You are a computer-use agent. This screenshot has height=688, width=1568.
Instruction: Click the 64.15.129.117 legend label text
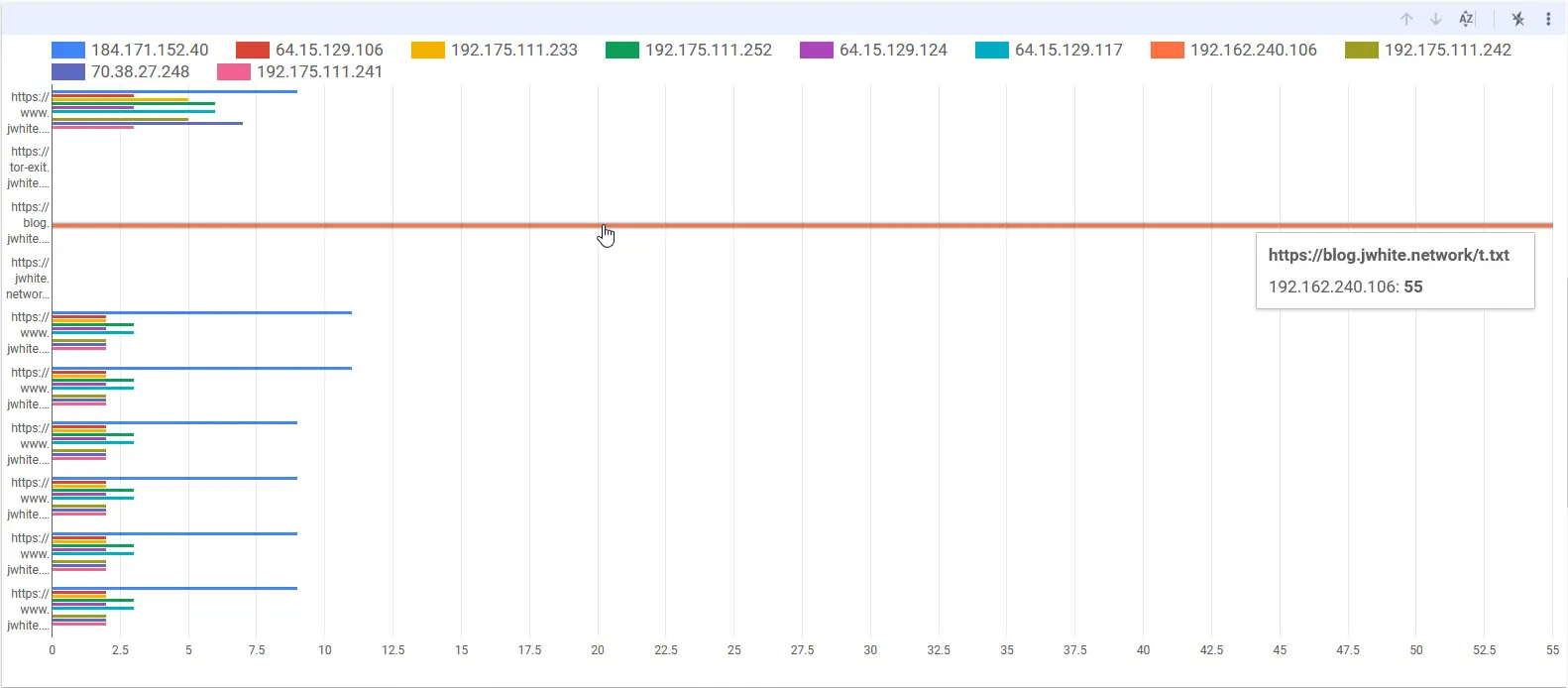point(1068,50)
